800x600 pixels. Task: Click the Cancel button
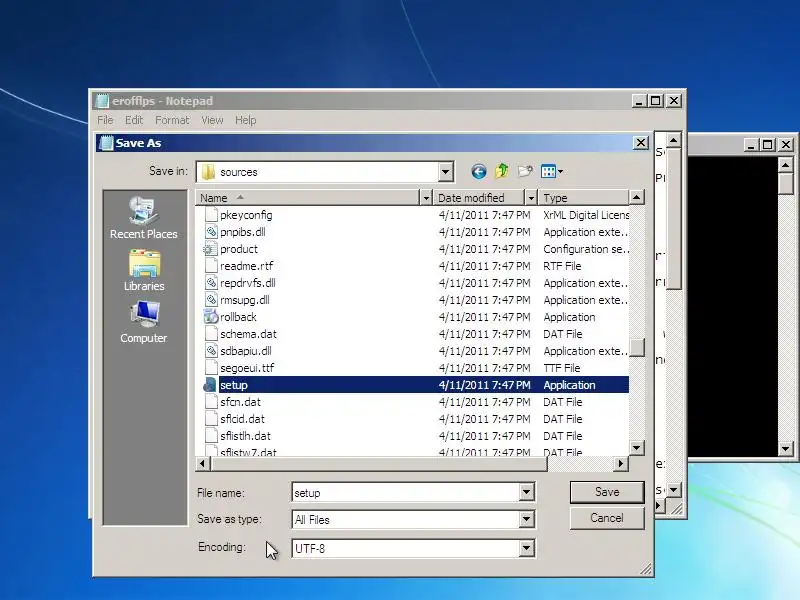coord(607,518)
